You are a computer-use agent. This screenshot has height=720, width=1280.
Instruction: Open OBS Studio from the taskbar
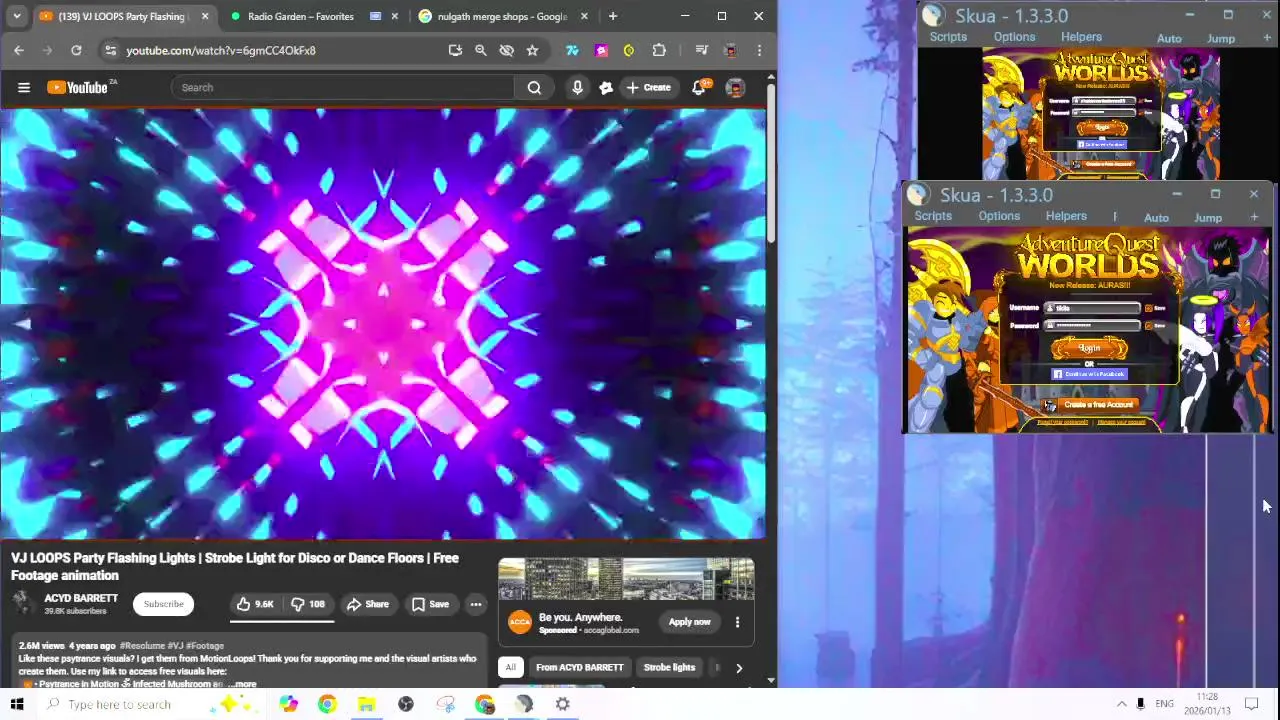[406, 704]
